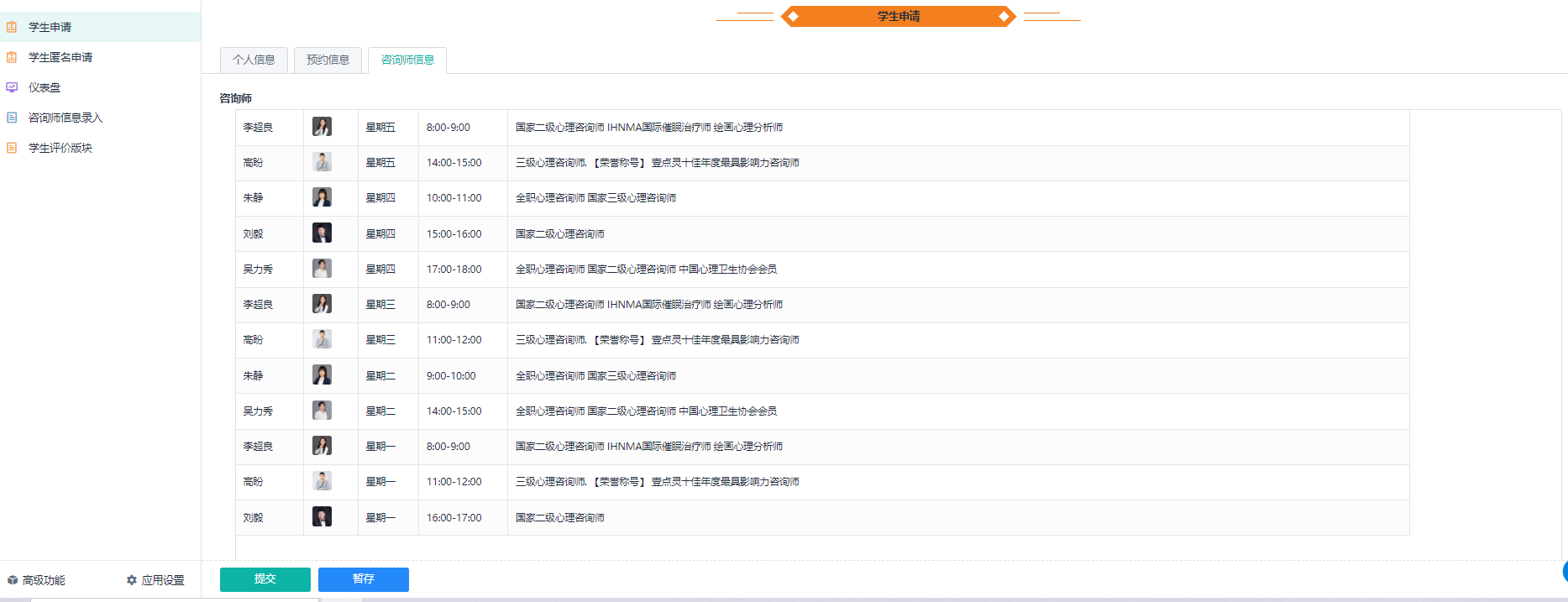Click the 高级功能 cube icon
Viewport: 1568px width, 602px height.
tap(13, 580)
